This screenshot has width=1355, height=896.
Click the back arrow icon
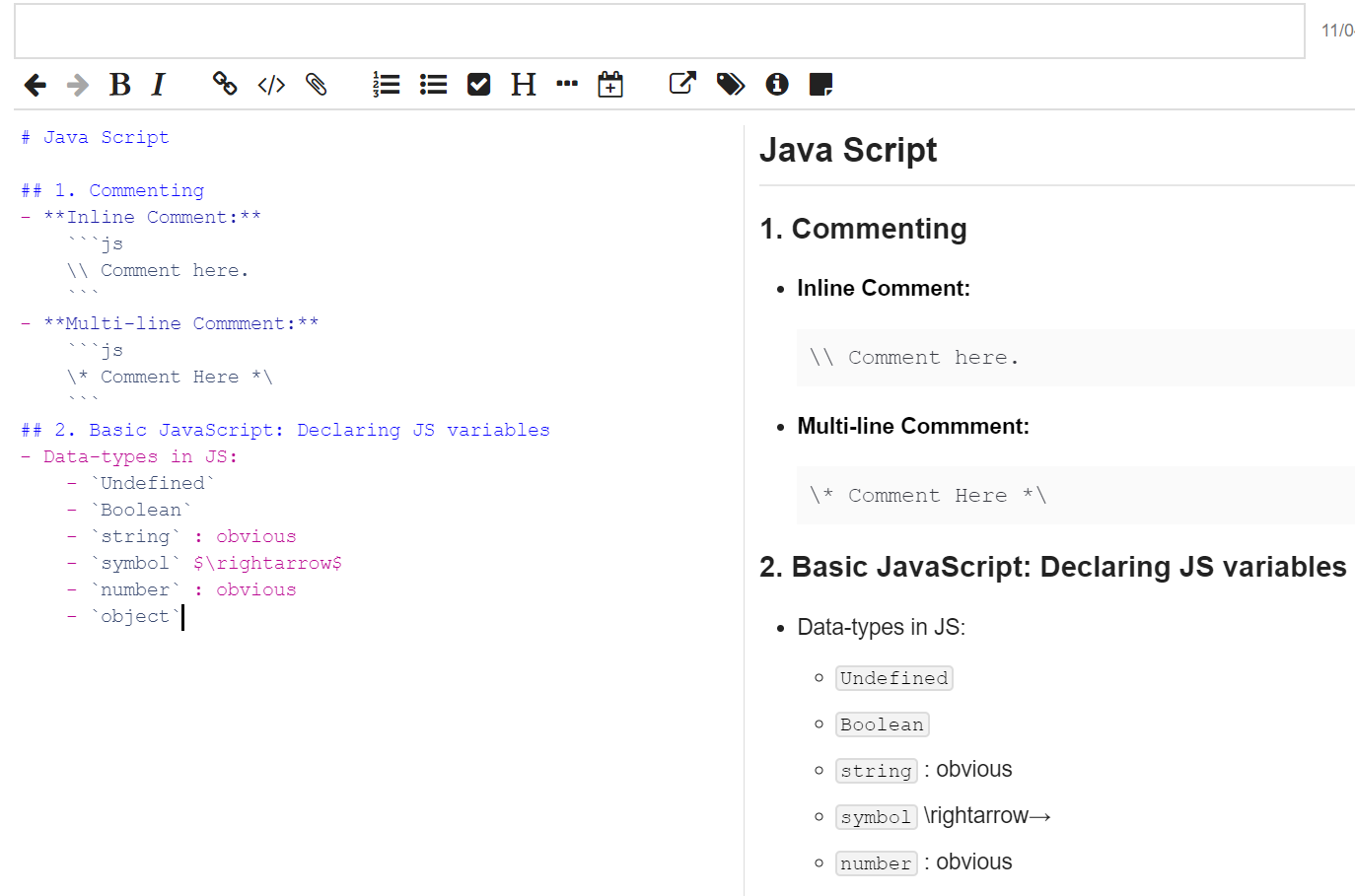coord(36,85)
